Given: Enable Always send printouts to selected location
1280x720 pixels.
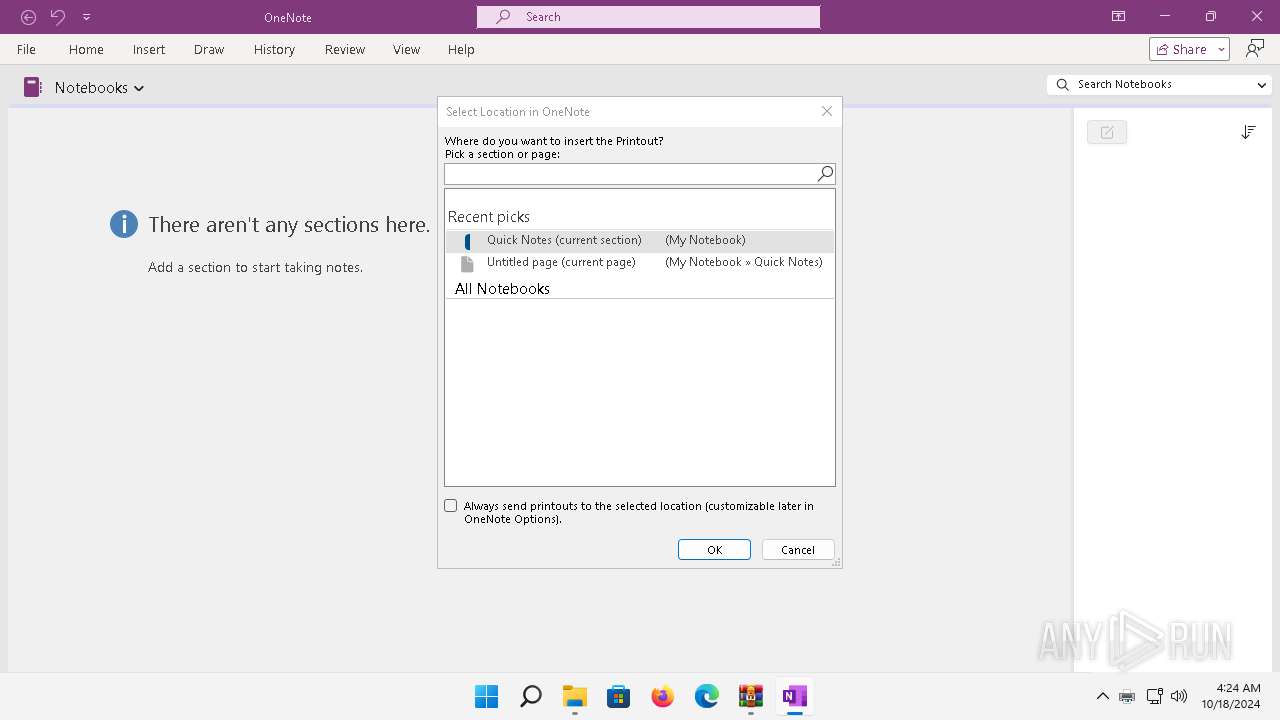Looking at the screenshot, I should (451, 506).
